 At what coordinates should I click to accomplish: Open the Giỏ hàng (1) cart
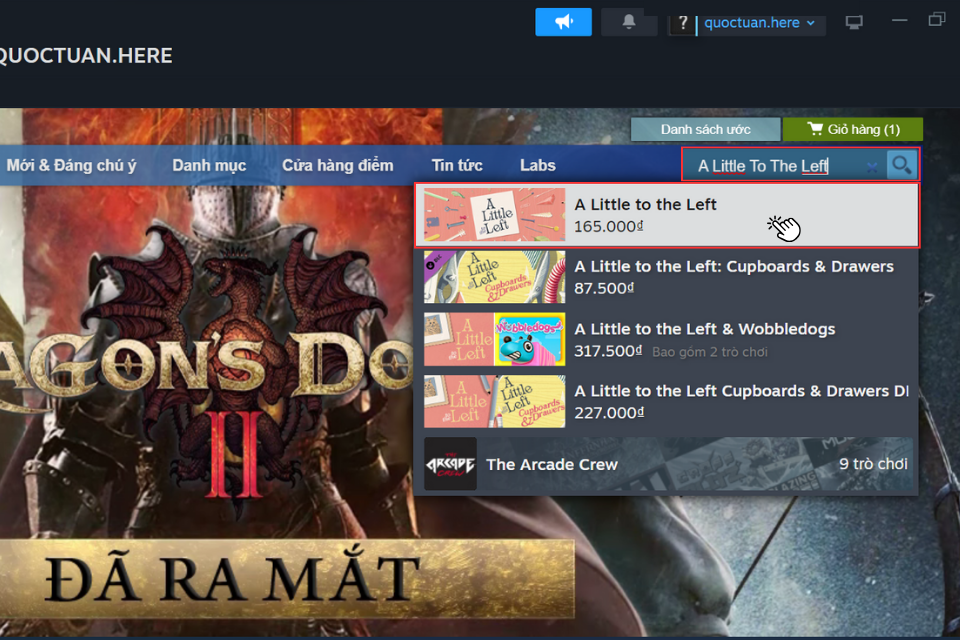coord(853,129)
